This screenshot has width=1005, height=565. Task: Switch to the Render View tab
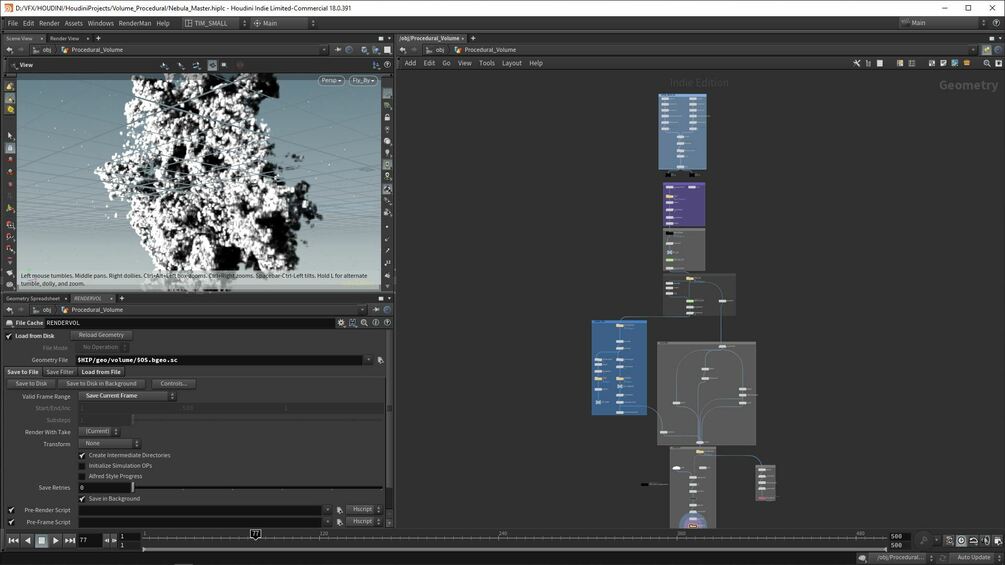coord(65,38)
